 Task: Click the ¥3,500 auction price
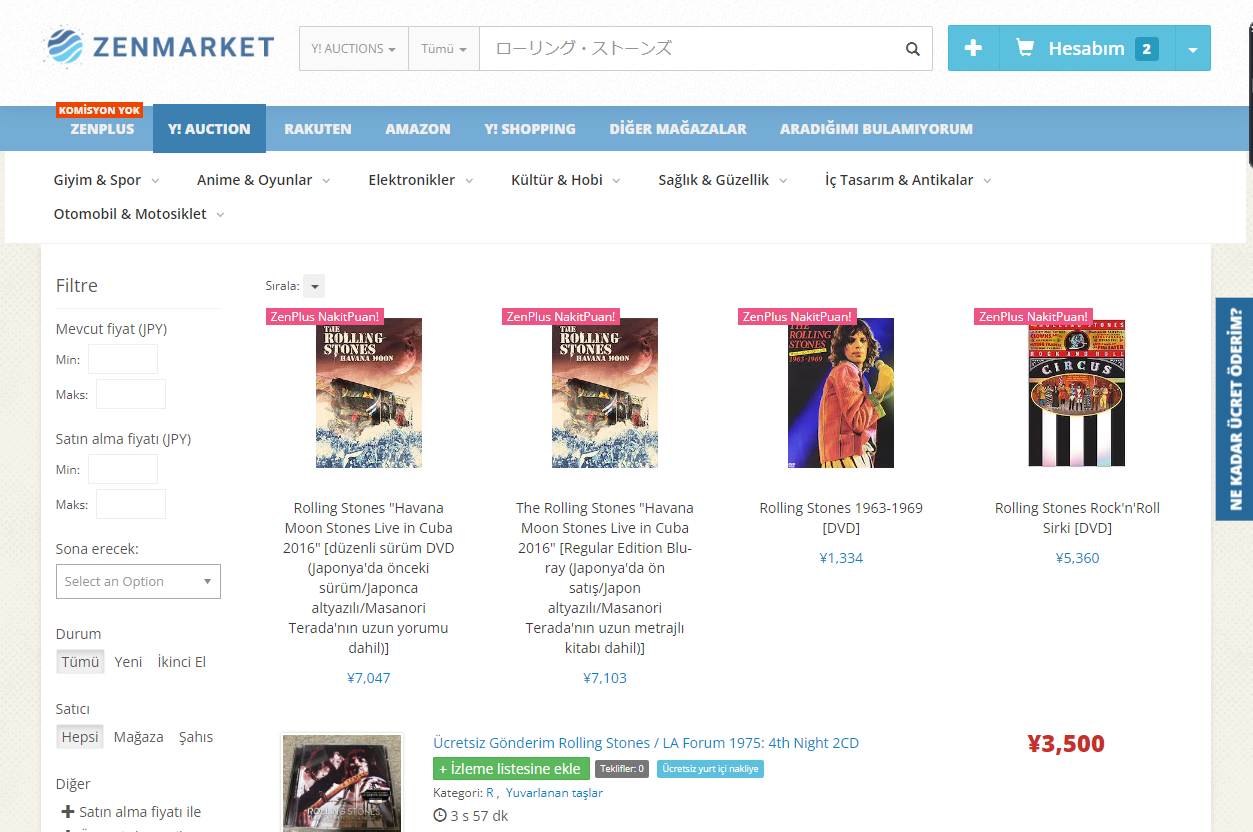[1066, 743]
